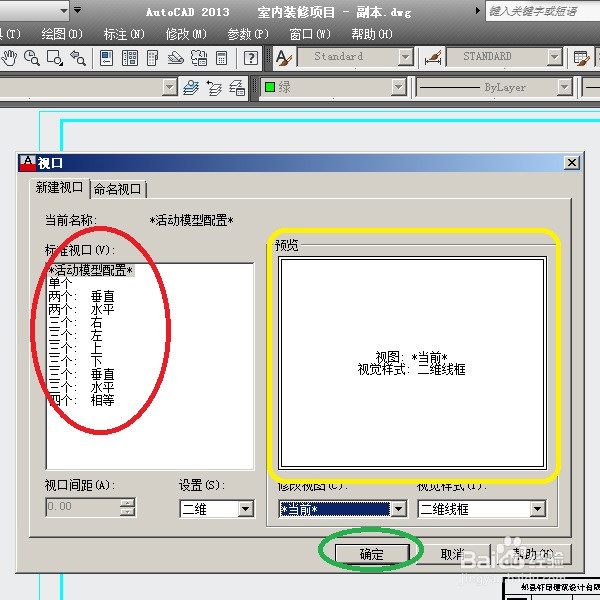600x600 pixels.
Task: Open the Text Style manager icon
Action: coord(284,58)
